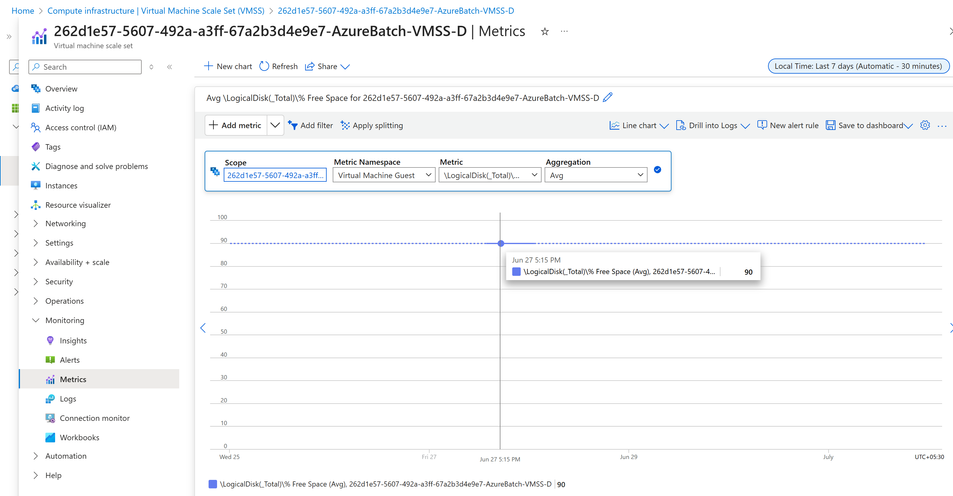The height and width of the screenshot is (496, 953).
Task: Click the Instances monitor icon
Action: point(35,186)
